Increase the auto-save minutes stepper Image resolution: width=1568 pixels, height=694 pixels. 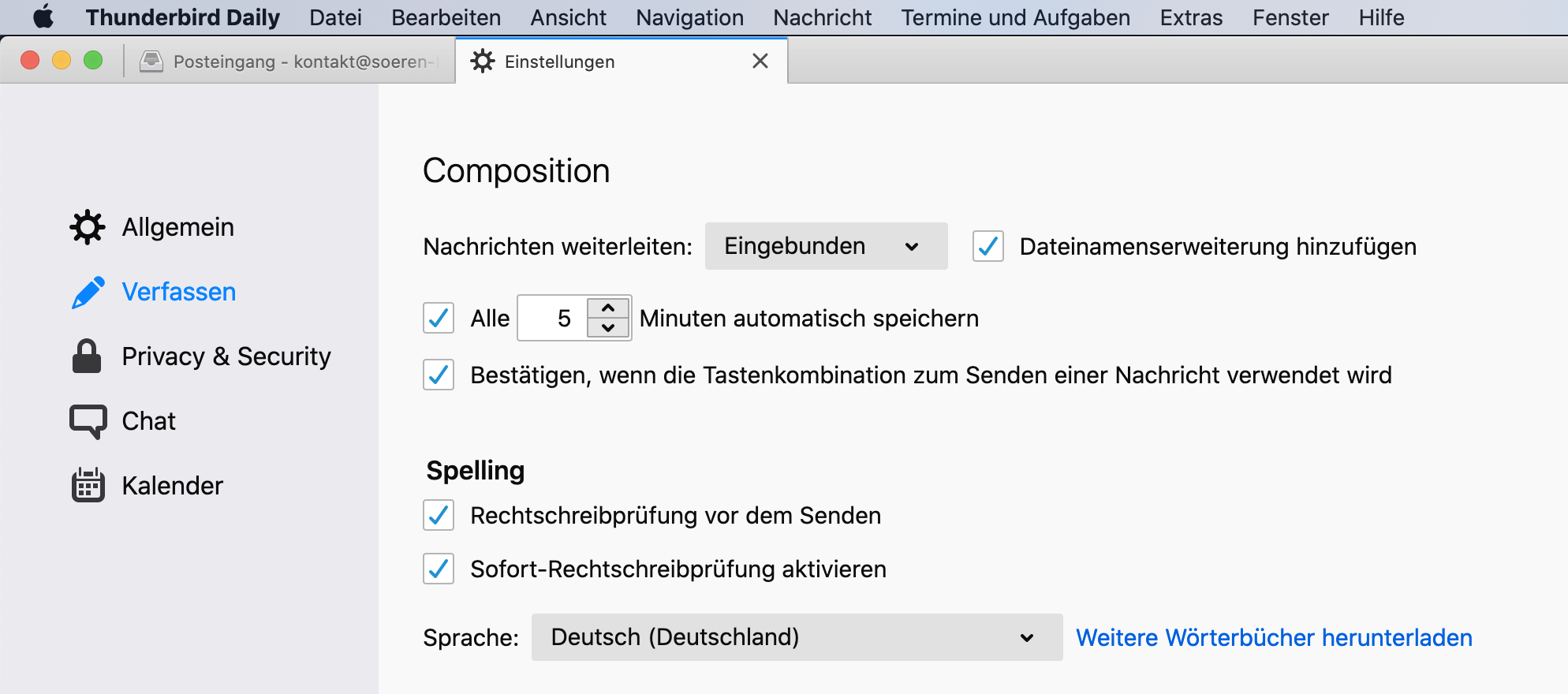pyautogui.click(x=608, y=308)
